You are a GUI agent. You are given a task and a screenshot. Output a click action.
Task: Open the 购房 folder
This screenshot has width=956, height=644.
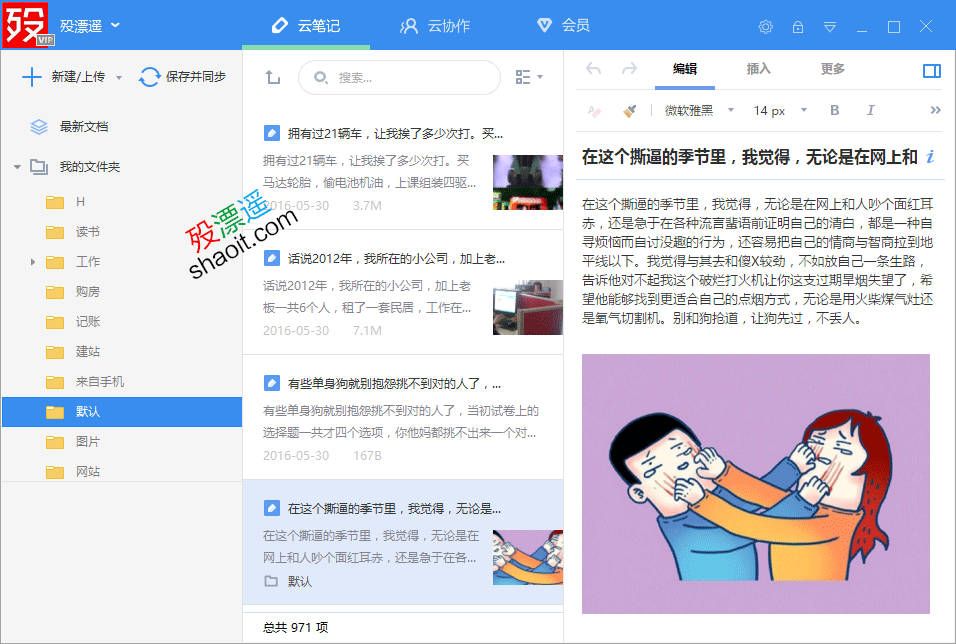coord(87,292)
